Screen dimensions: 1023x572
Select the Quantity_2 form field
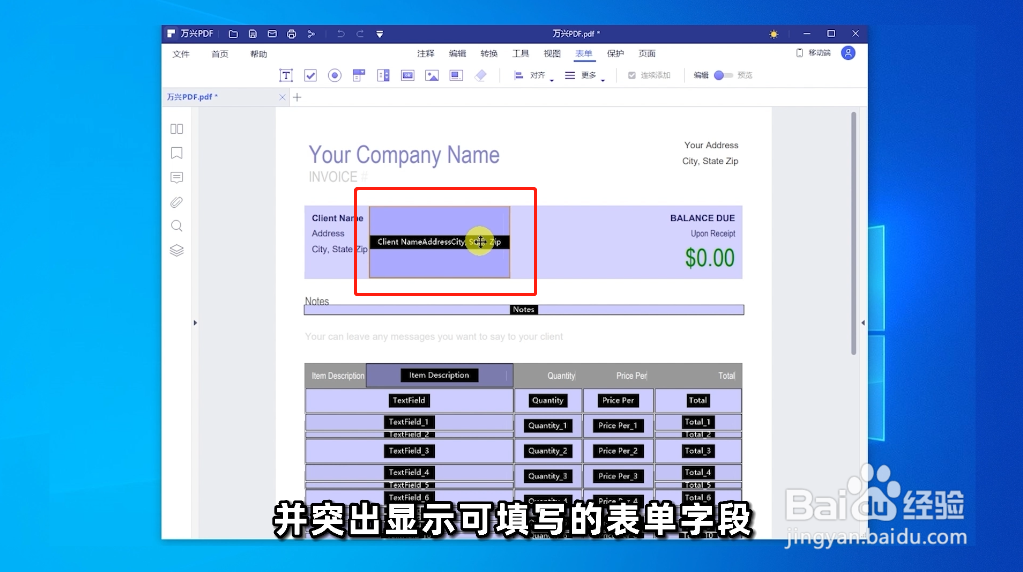[547, 451]
